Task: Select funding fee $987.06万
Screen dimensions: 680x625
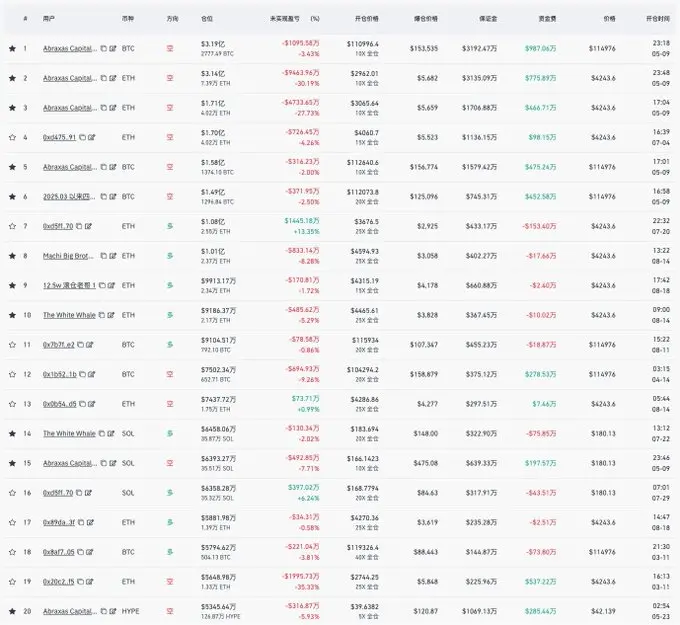Action: click(540, 49)
